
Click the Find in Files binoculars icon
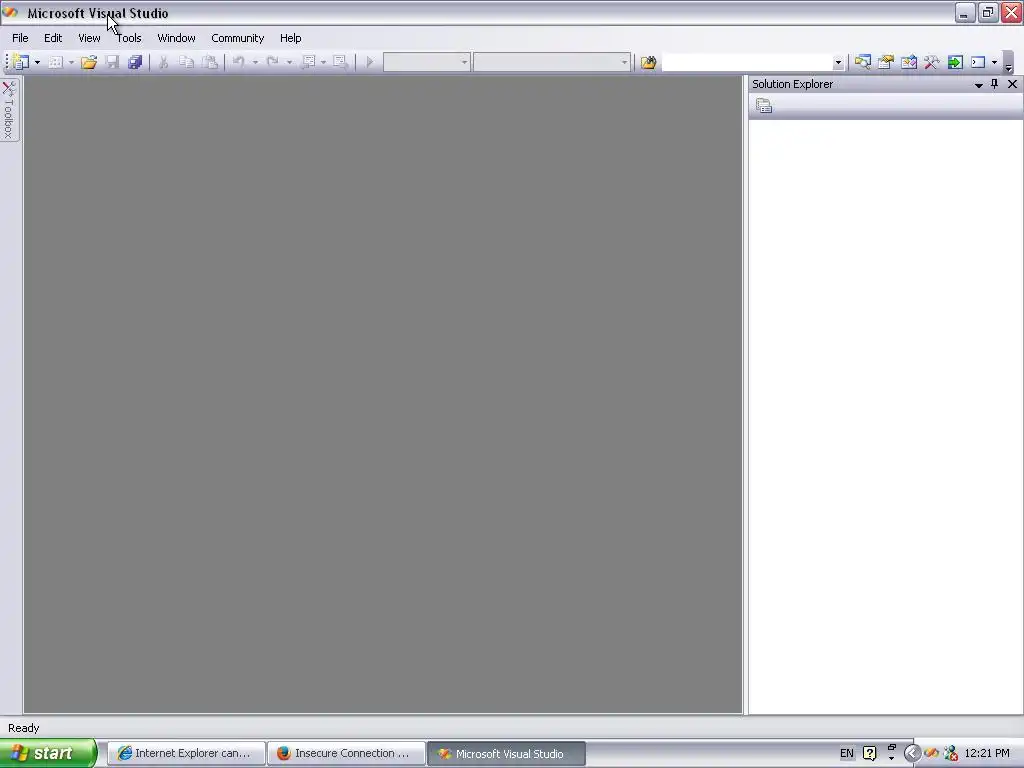coord(648,62)
